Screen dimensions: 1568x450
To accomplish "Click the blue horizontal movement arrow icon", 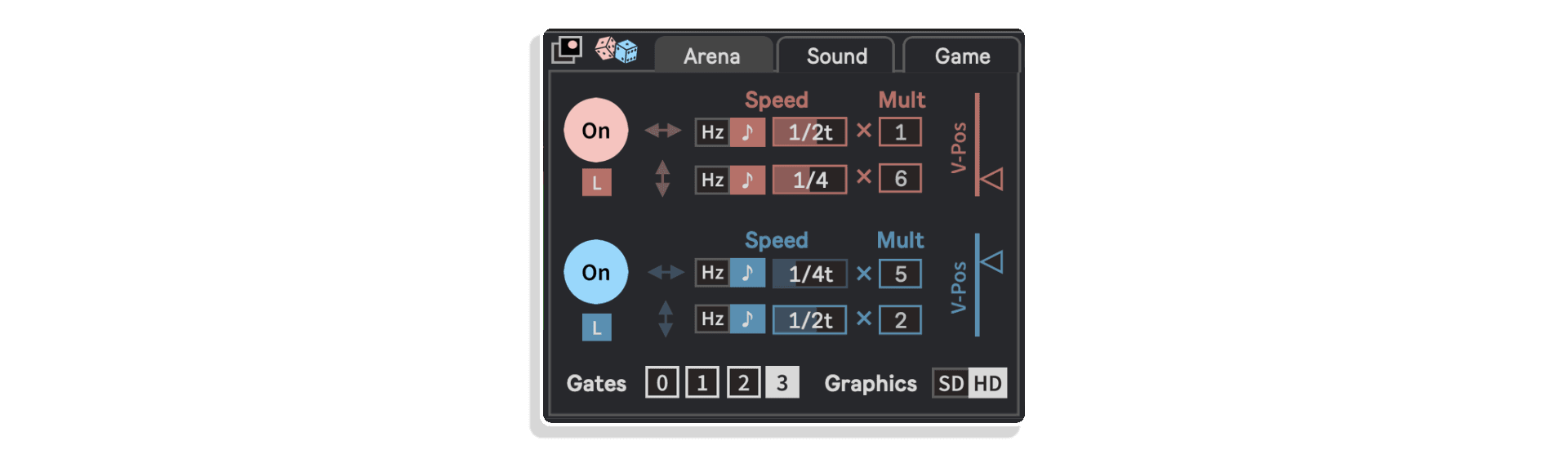I will (x=666, y=272).
